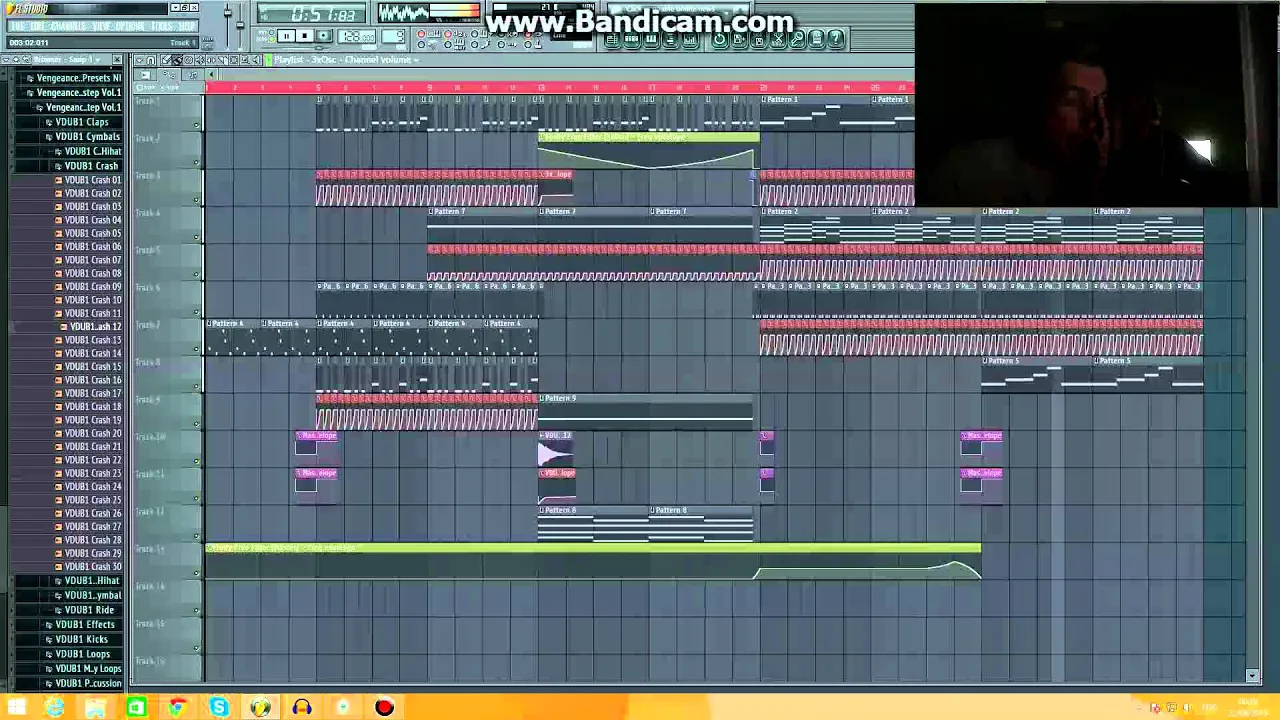Select the Pattern 9 clip in playlist
Screen dimensions: 1280x720
(645, 411)
